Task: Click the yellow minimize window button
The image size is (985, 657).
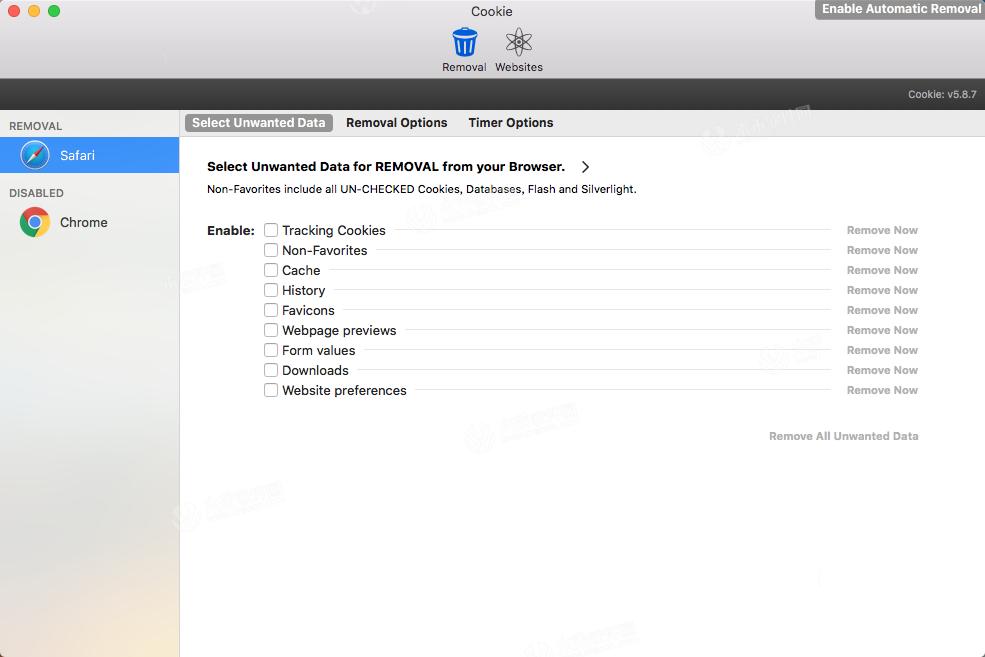Action: point(34,11)
